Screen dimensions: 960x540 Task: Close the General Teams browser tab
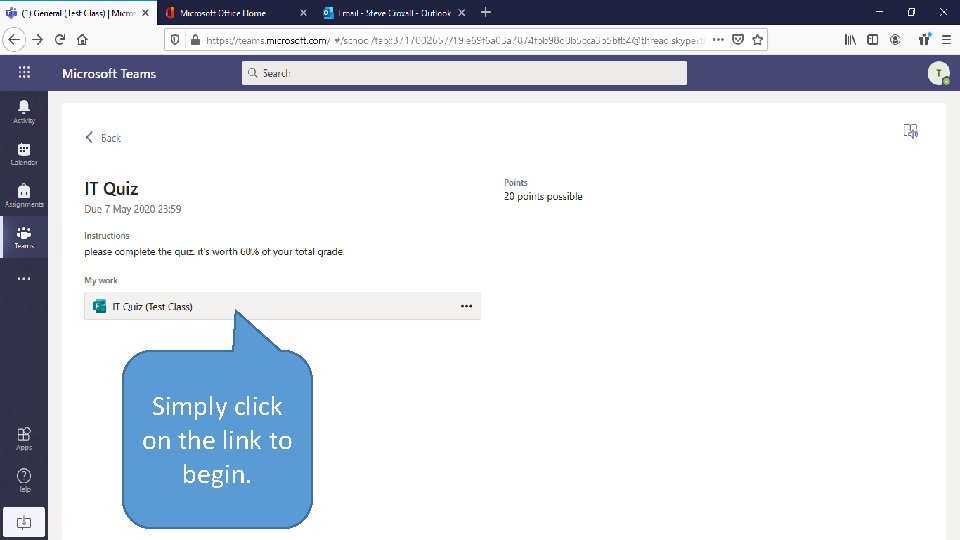[146, 12]
